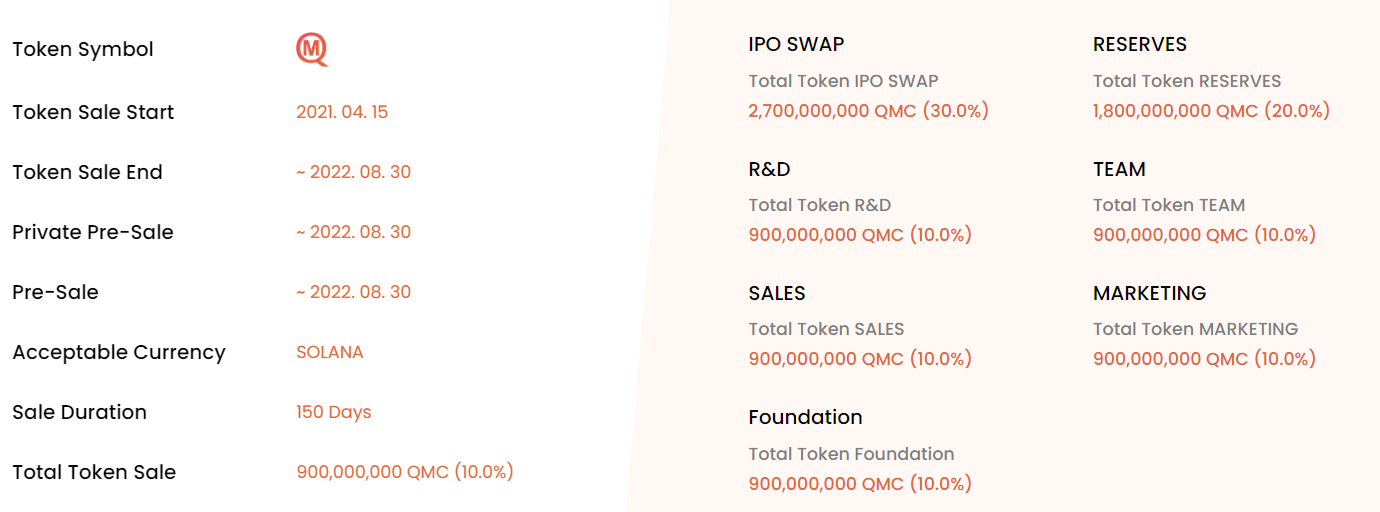Click the 1,800,000,000 QMC reserves amount
1380x512 pixels.
pyautogui.click(x=1212, y=111)
